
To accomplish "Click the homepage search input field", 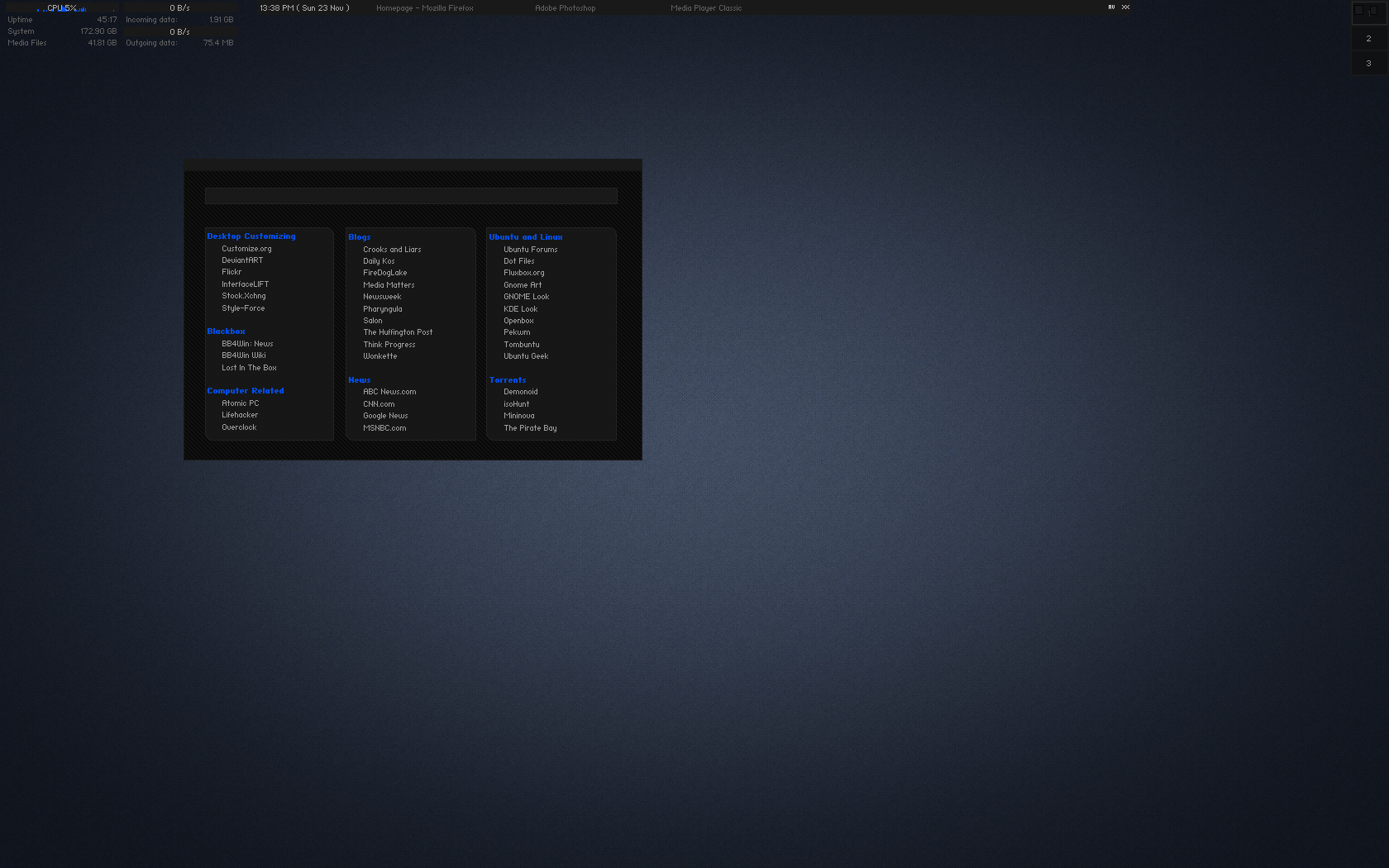I will pyautogui.click(x=411, y=196).
